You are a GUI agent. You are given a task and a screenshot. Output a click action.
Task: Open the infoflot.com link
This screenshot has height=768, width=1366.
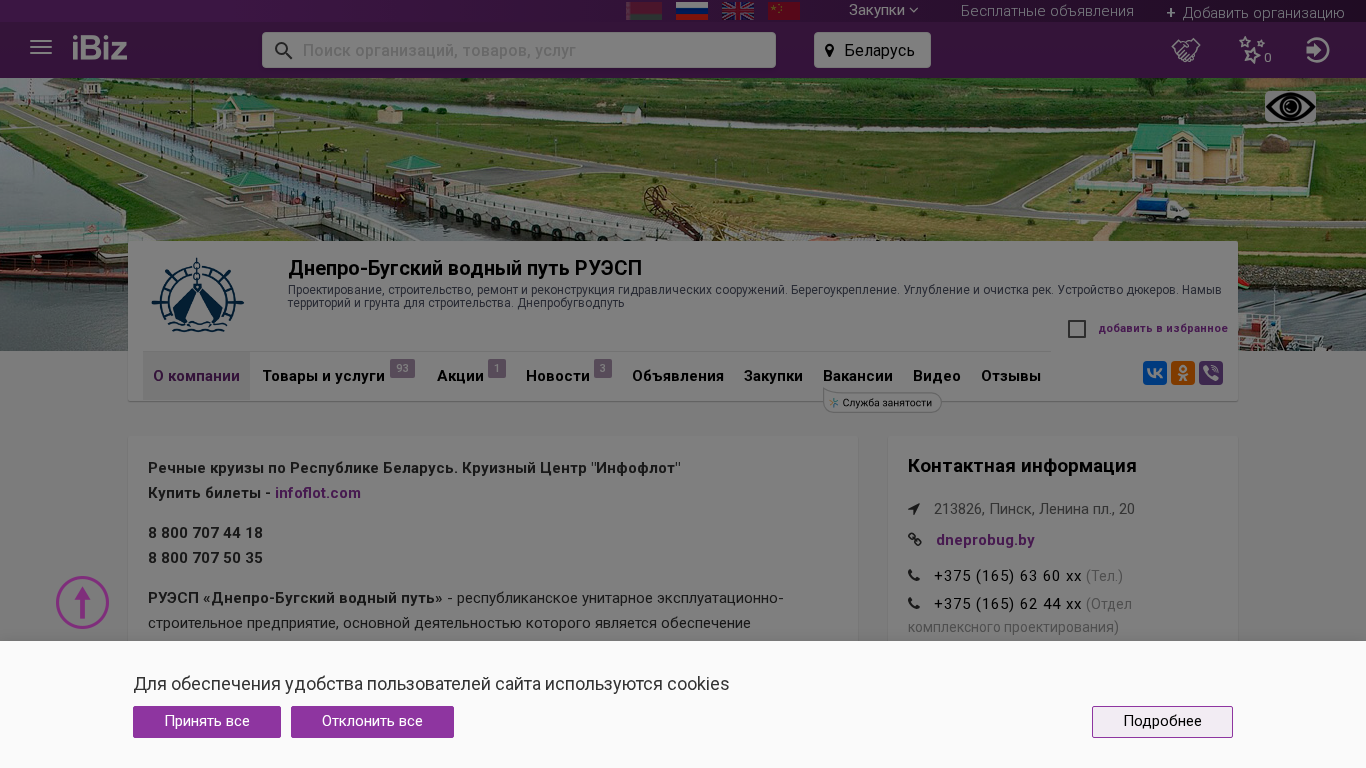tap(318, 493)
